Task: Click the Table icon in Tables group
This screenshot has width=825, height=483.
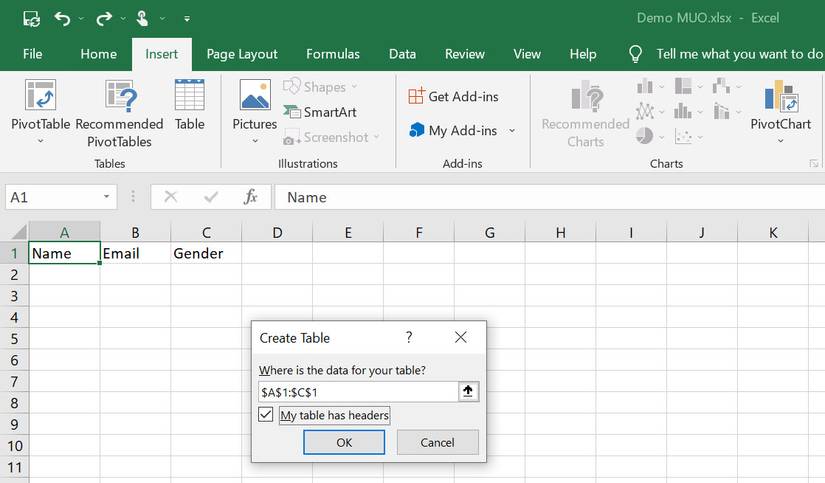Action: pos(189,95)
